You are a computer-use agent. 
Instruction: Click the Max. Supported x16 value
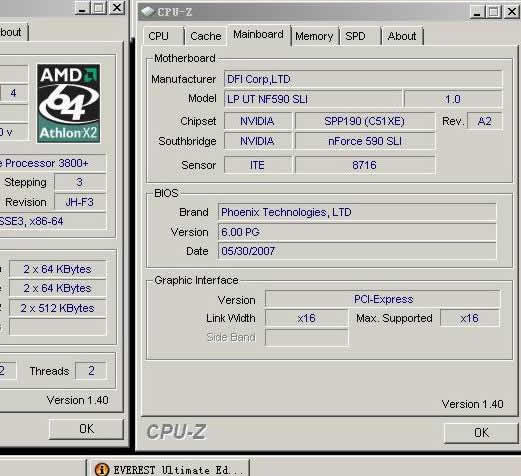470,318
